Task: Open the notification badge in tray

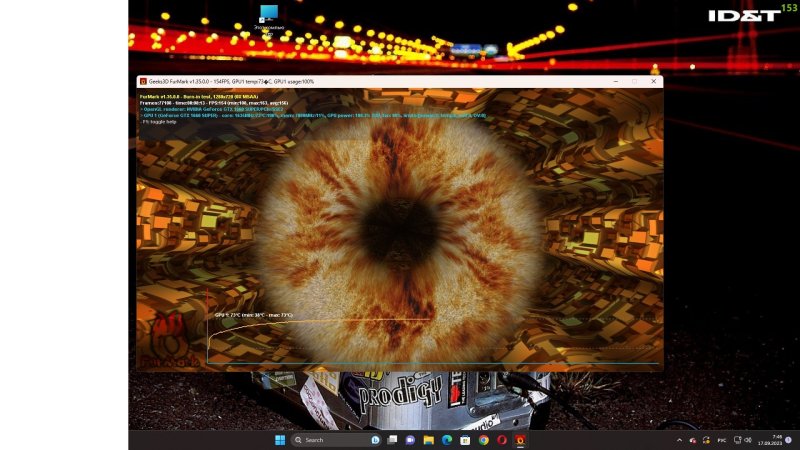Action: (788, 440)
